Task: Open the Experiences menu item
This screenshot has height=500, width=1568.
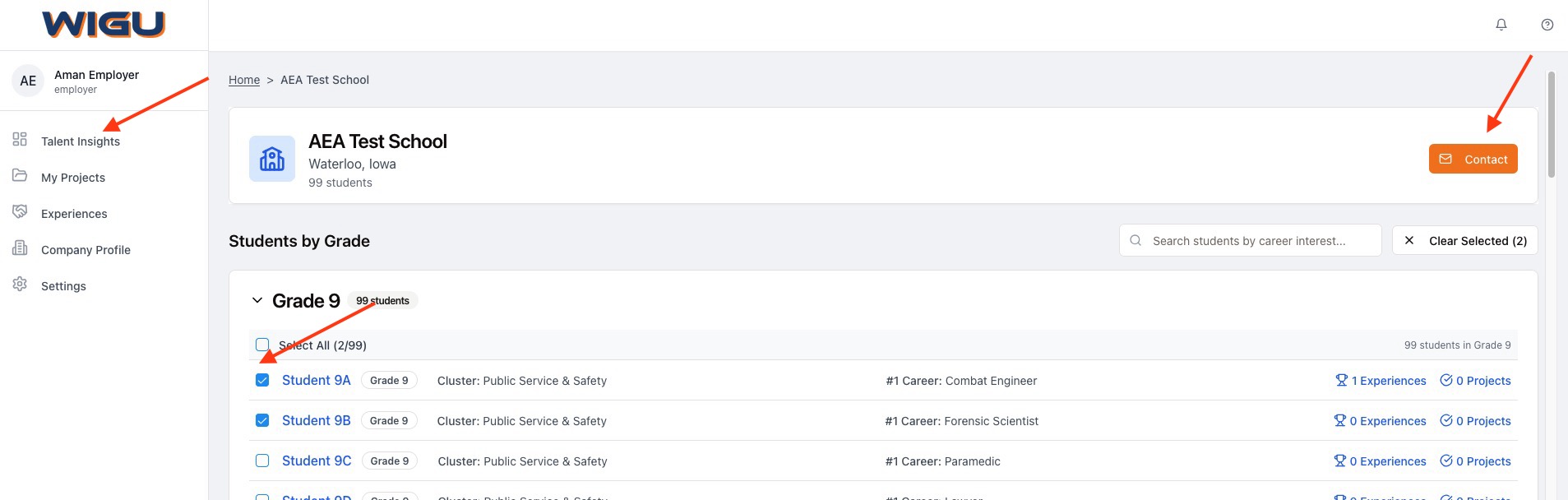Action: (74, 214)
